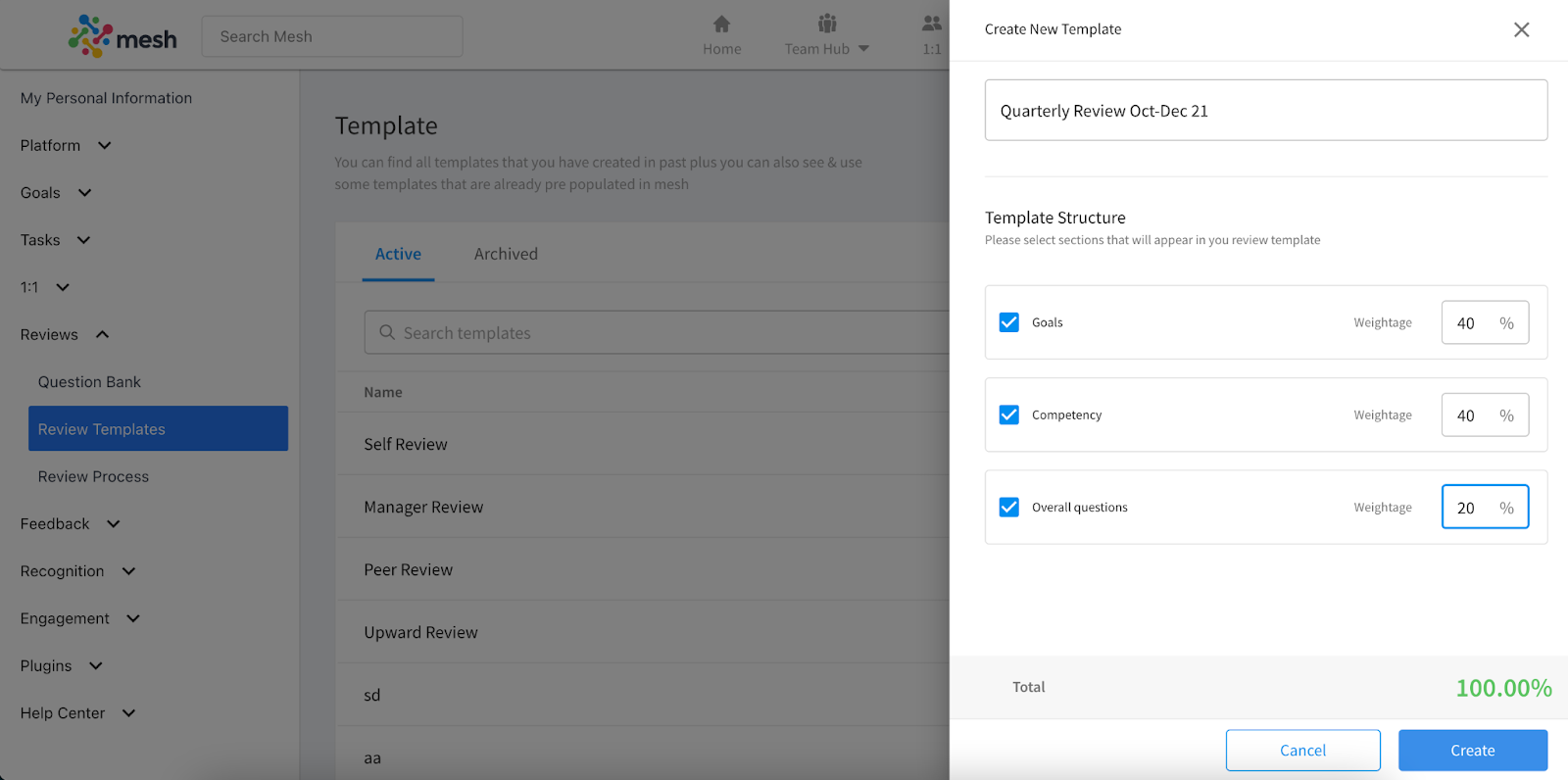Screen dimensions: 1568x780
Task: Uncheck the Overall questions checkbox
Action: [1008, 507]
